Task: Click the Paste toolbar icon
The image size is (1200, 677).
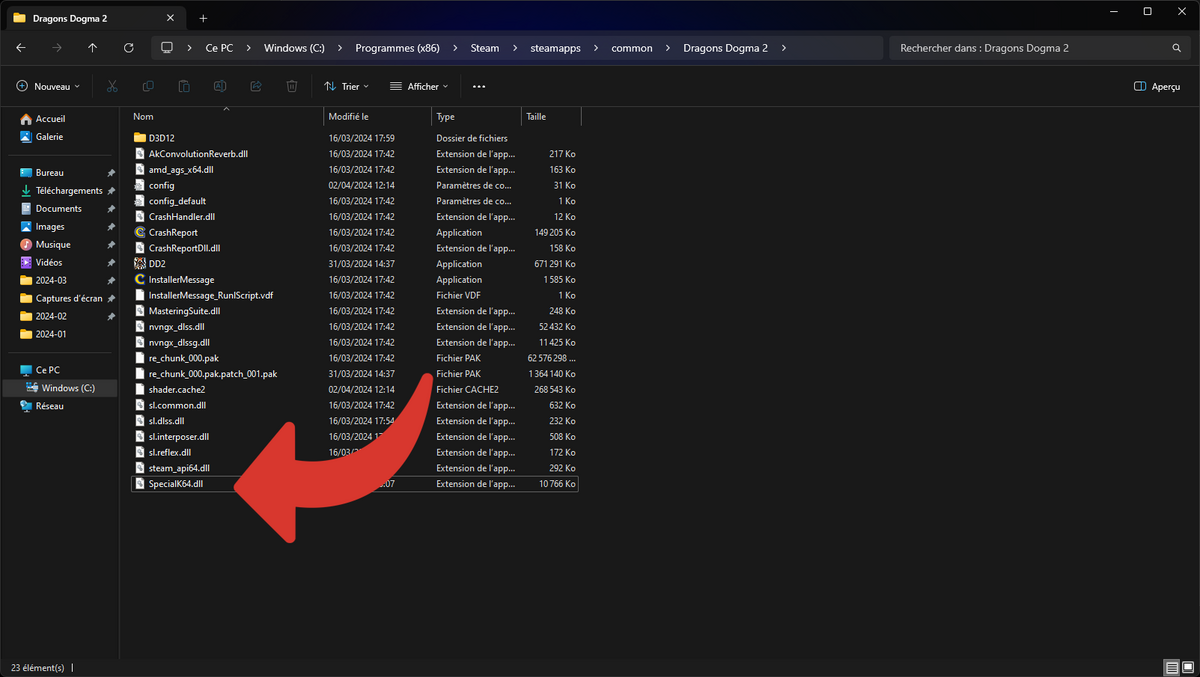Action: click(x=184, y=87)
